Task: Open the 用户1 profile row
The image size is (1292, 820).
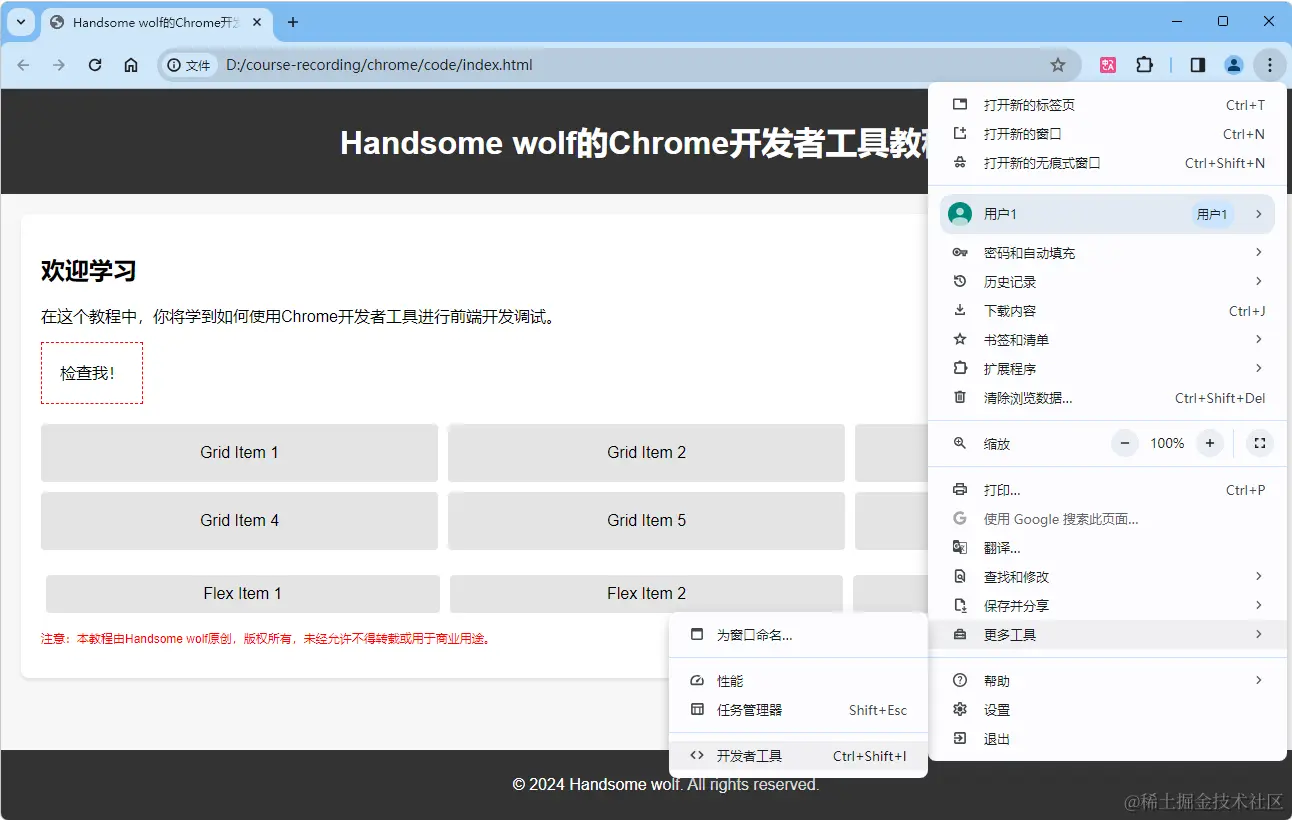Action: pyautogui.click(x=1107, y=214)
